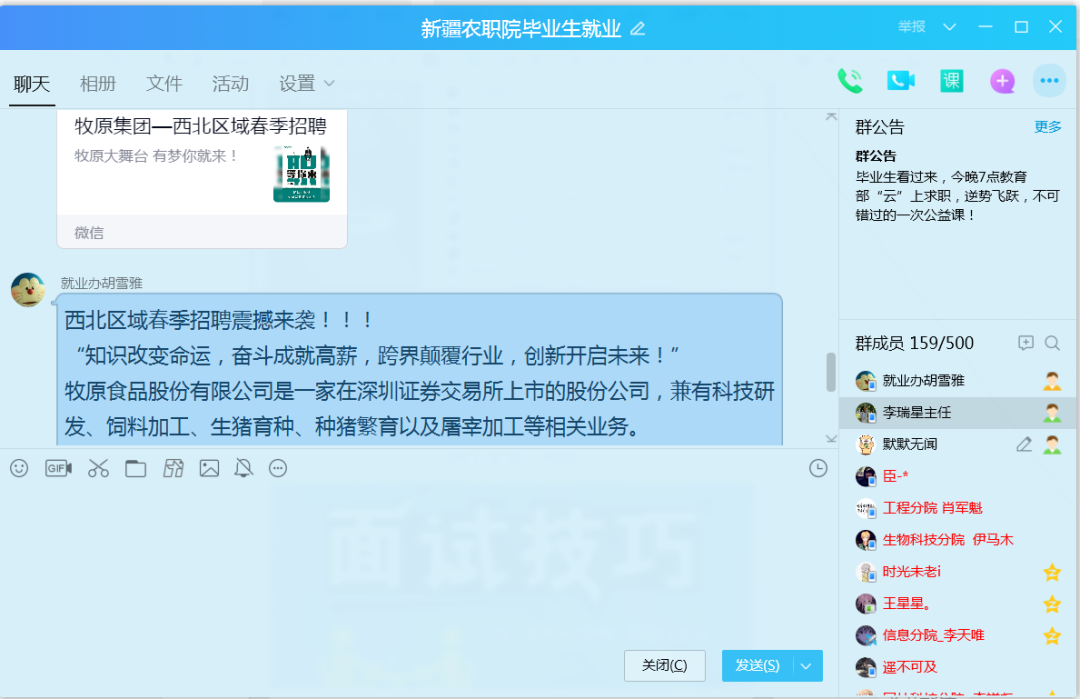Select member 生物科技分院 伊马木
The width and height of the screenshot is (1080, 699).
click(957, 540)
